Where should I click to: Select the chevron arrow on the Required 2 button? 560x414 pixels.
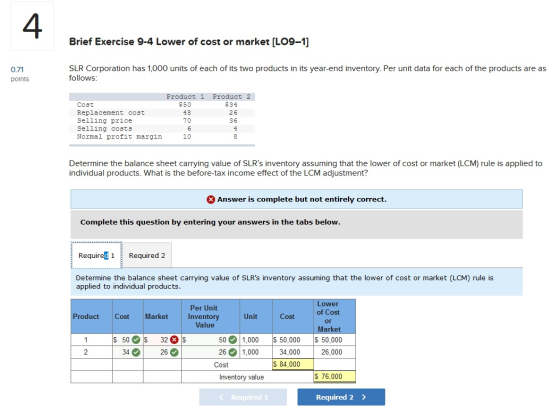364,397
